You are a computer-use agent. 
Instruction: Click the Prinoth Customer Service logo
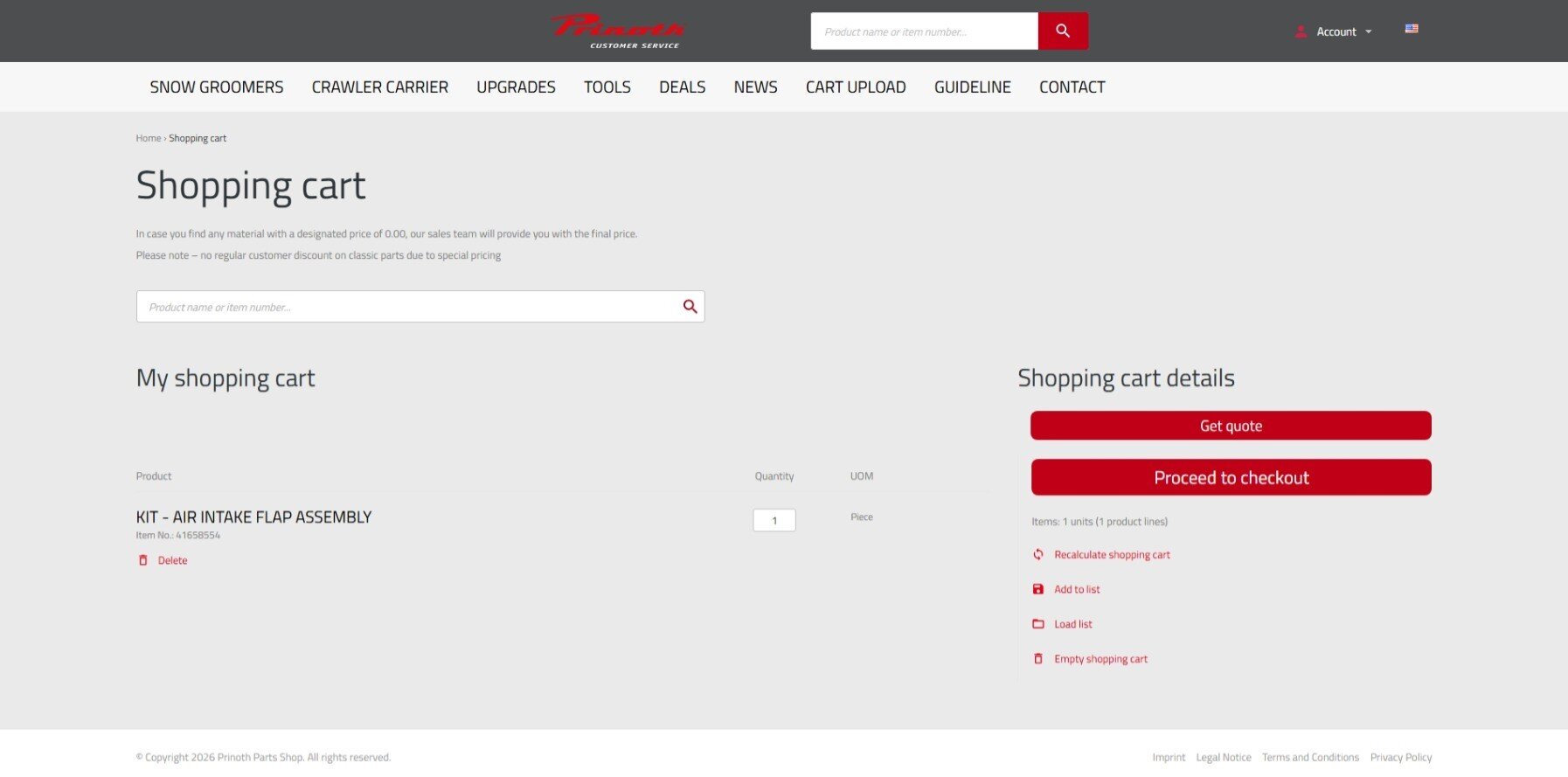point(619,31)
